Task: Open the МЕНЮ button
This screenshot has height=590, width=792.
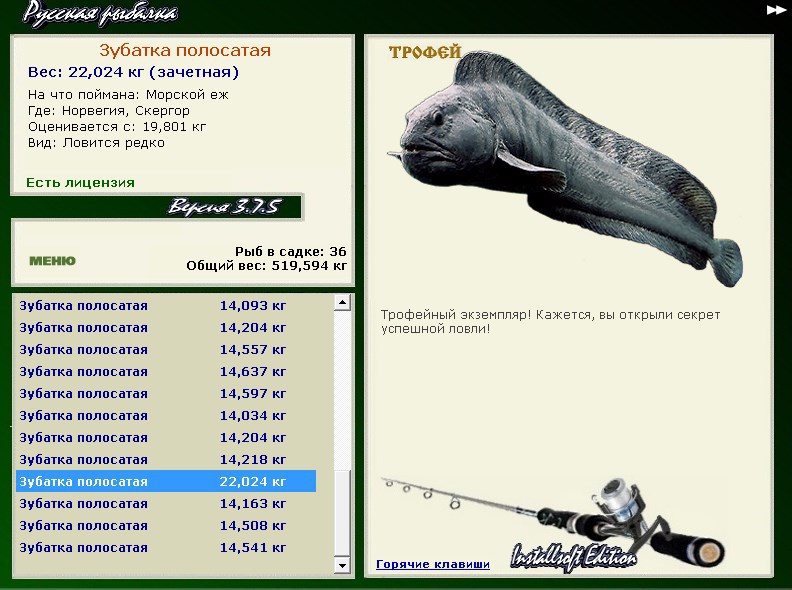Action: pyautogui.click(x=52, y=261)
